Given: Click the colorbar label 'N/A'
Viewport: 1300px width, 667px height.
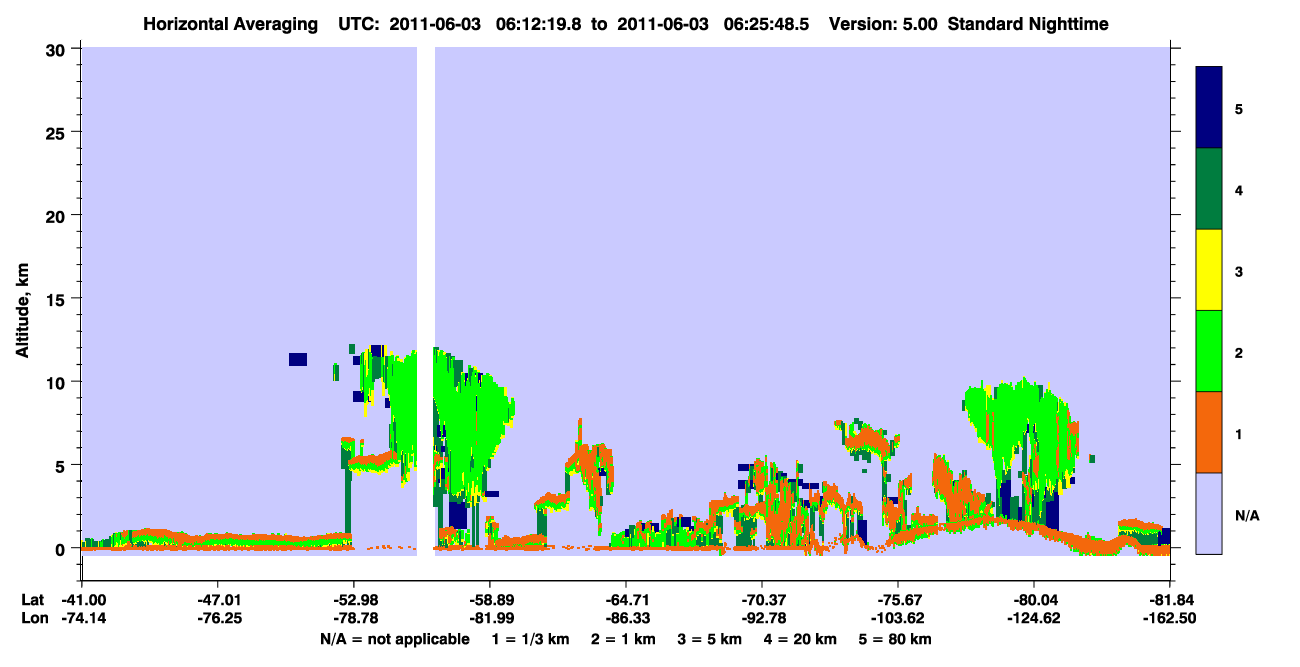Looking at the screenshot, I should click(1247, 516).
